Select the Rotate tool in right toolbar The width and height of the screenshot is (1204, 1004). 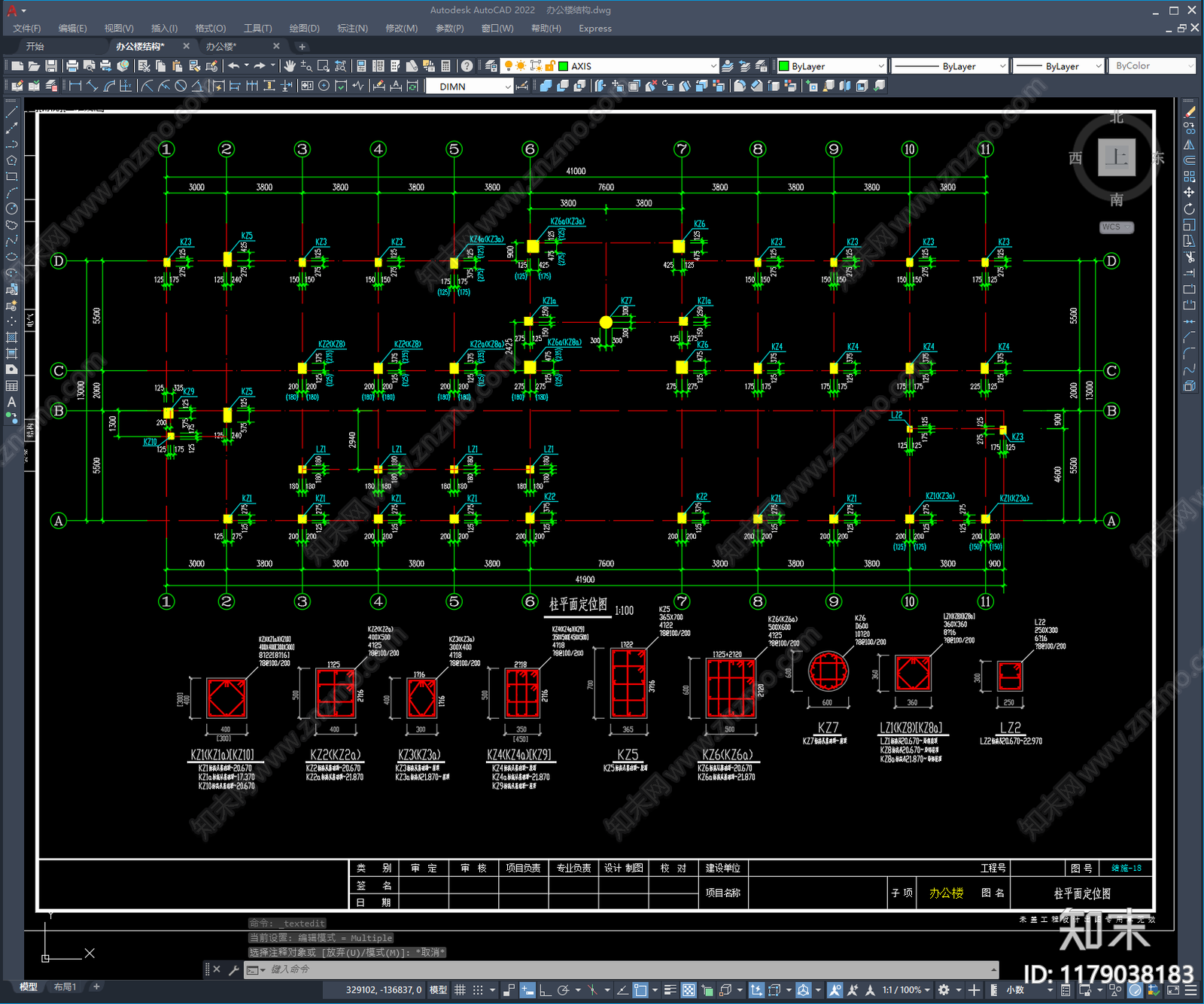1189,208
